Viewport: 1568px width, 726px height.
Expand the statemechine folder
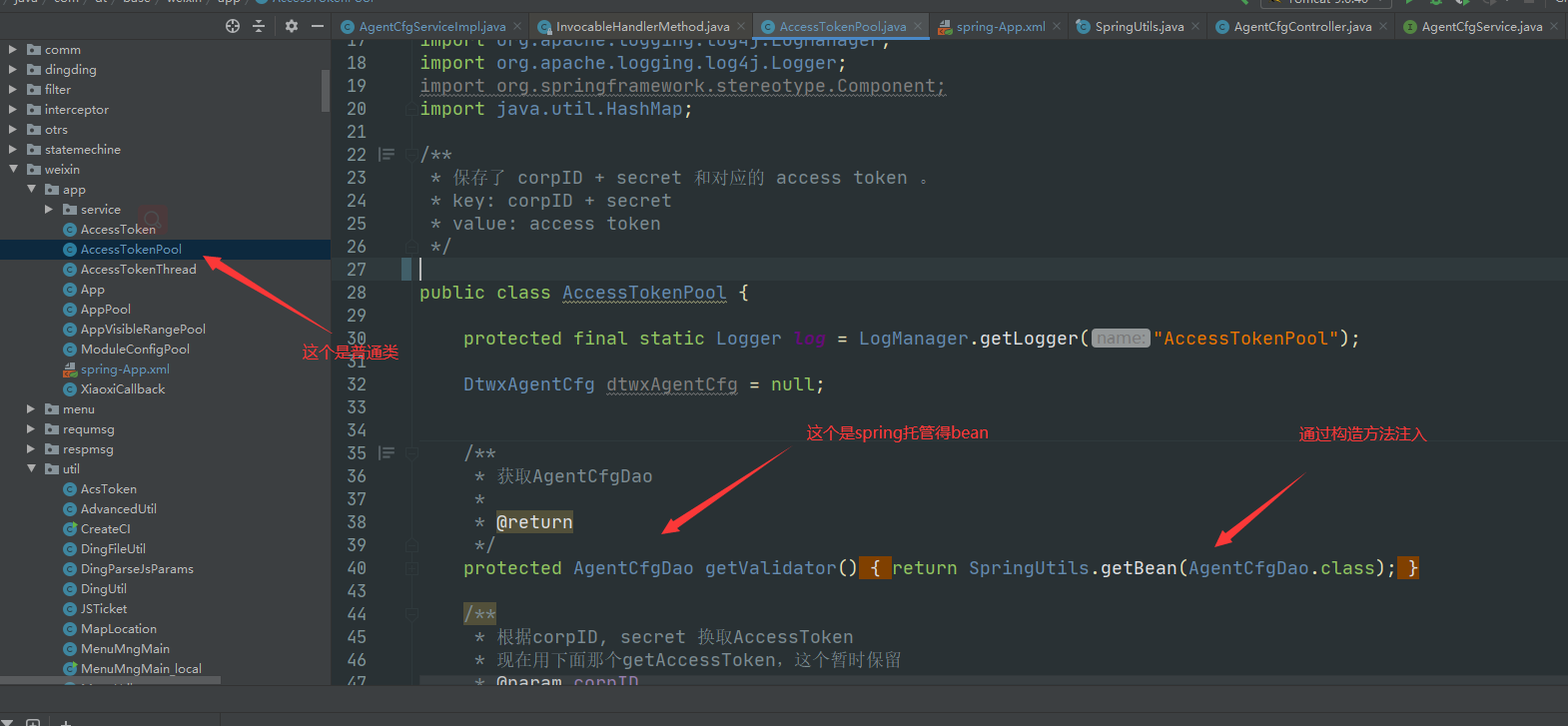(x=13, y=149)
